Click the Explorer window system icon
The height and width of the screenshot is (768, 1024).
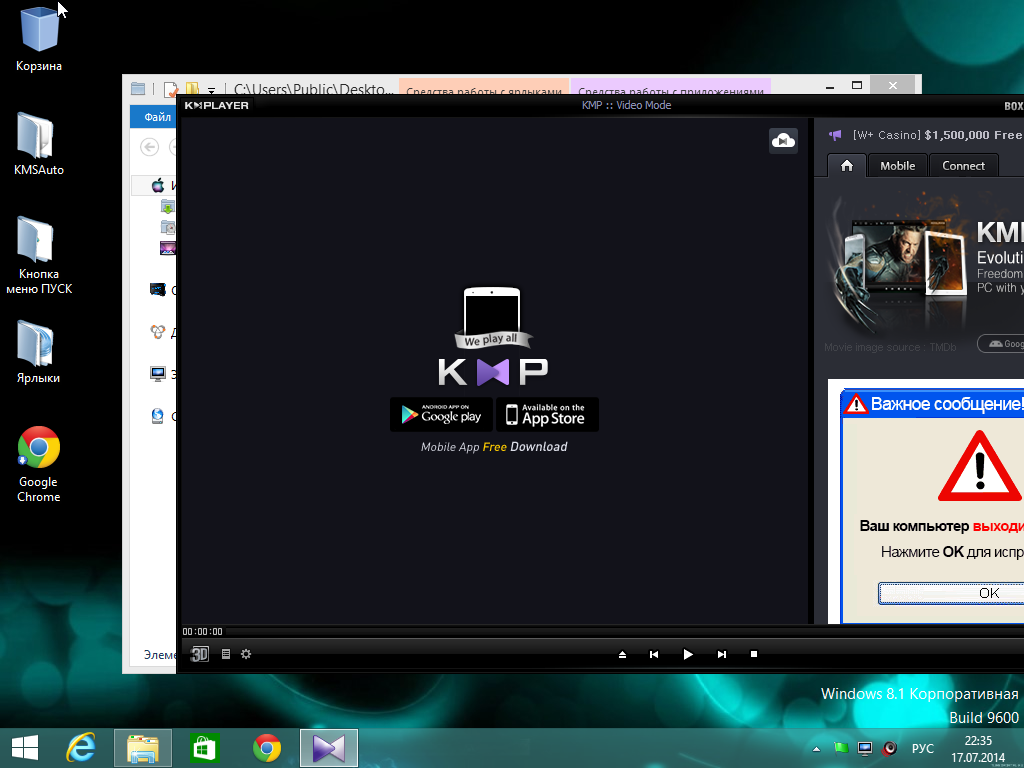click(x=138, y=89)
